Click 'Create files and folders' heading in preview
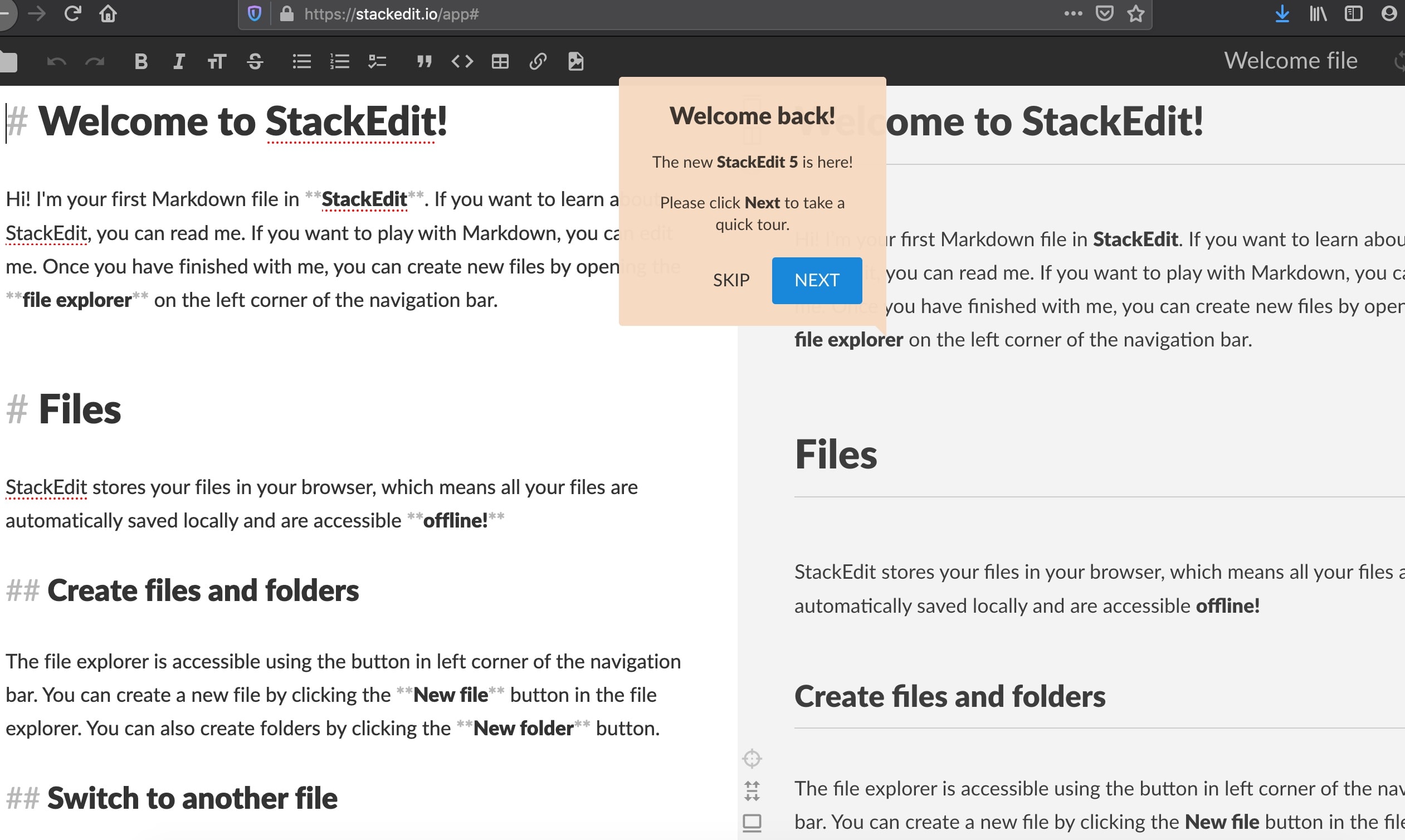Screen dimensions: 1405x840 pos(950,696)
